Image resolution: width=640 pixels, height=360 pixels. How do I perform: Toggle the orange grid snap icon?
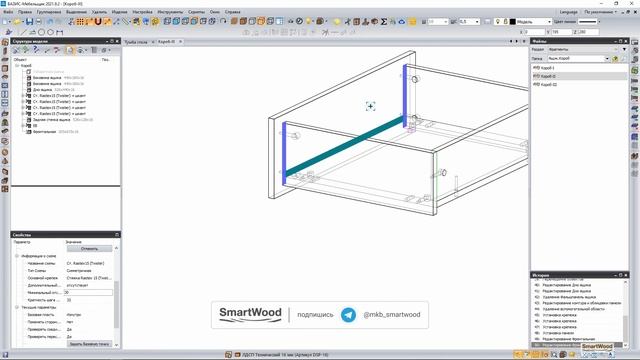click(x=80, y=22)
